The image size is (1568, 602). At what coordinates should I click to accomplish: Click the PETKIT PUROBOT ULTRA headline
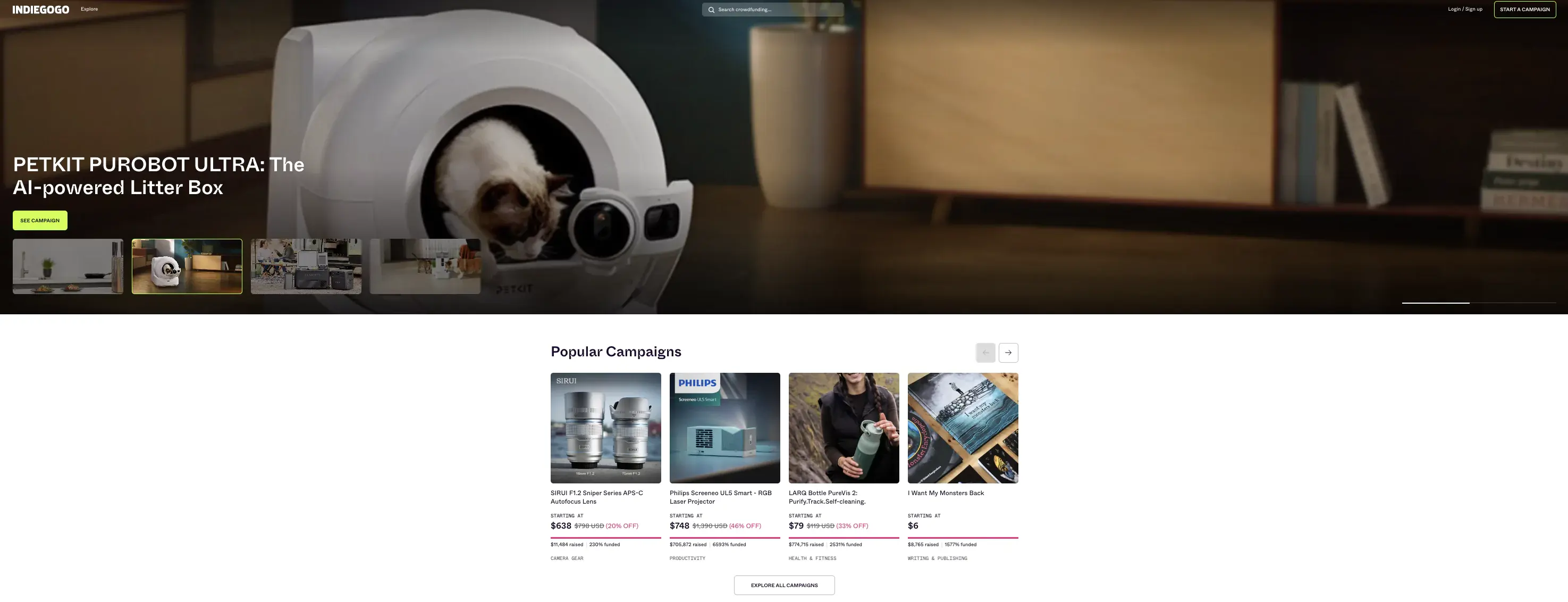(x=158, y=175)
